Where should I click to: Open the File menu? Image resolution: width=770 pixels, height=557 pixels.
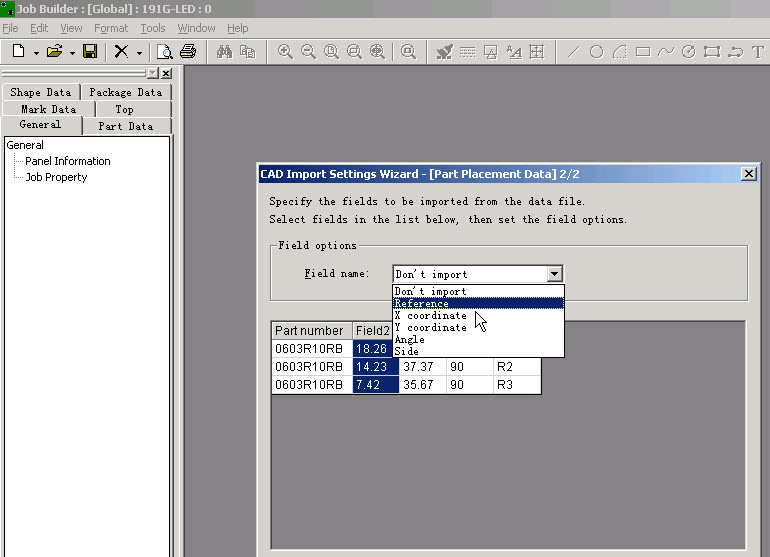point(10,28)
